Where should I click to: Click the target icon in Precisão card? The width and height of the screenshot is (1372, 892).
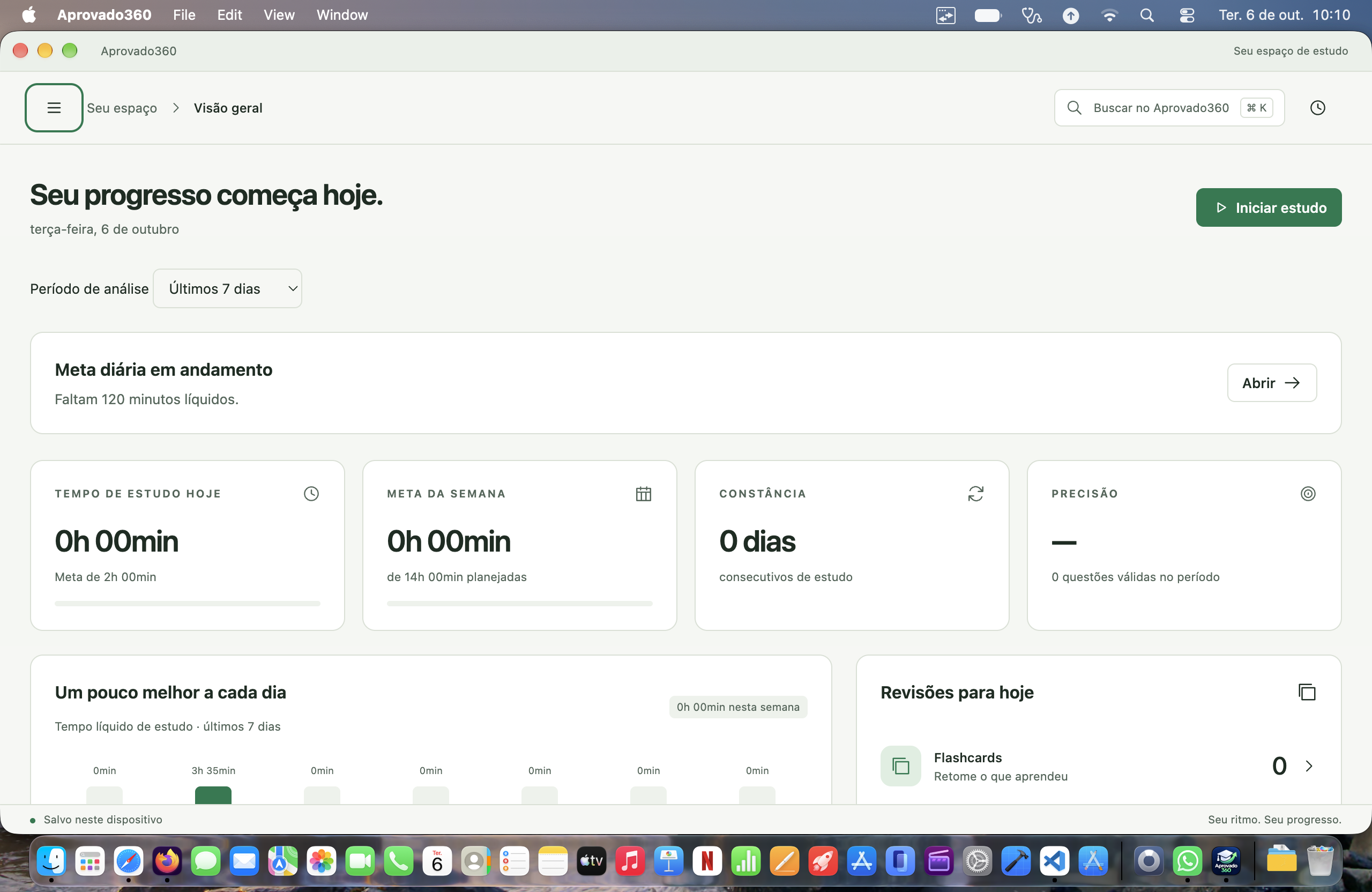(x=1308, y=494)
